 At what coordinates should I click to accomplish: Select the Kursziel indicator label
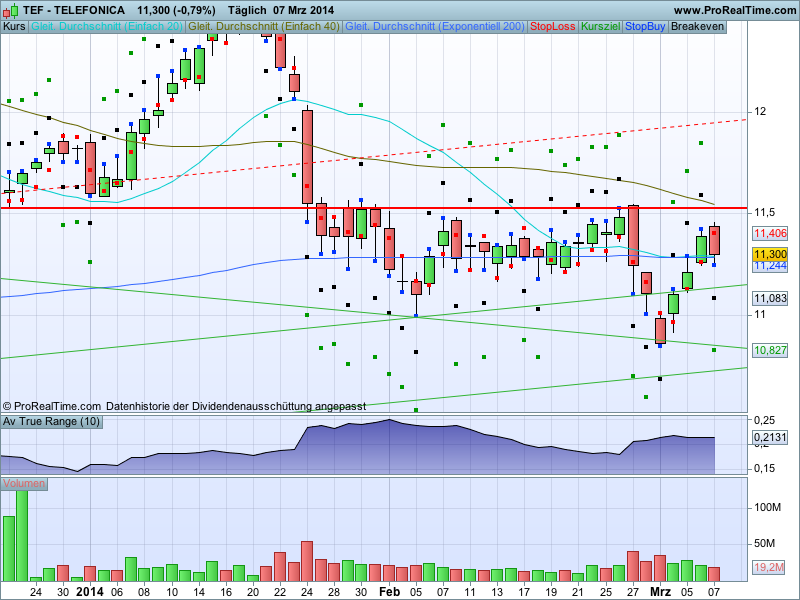(x=601, y=27)
